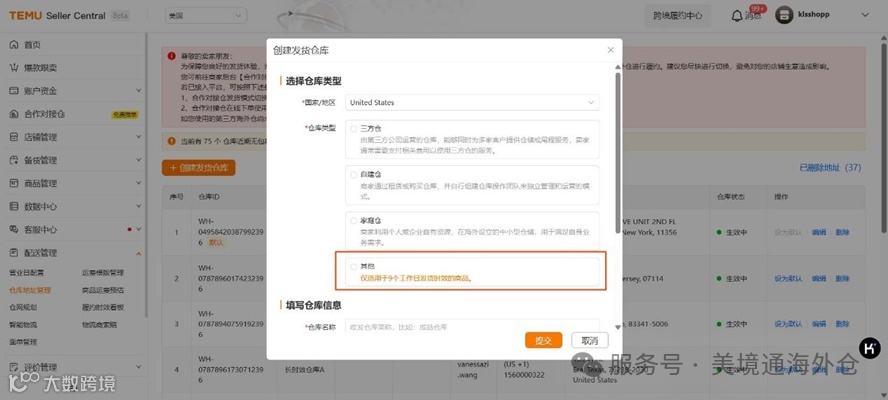Expand the 商品管理 menu chevron
The height and width of the screenshot is (400, 888).
coord(139,184)
